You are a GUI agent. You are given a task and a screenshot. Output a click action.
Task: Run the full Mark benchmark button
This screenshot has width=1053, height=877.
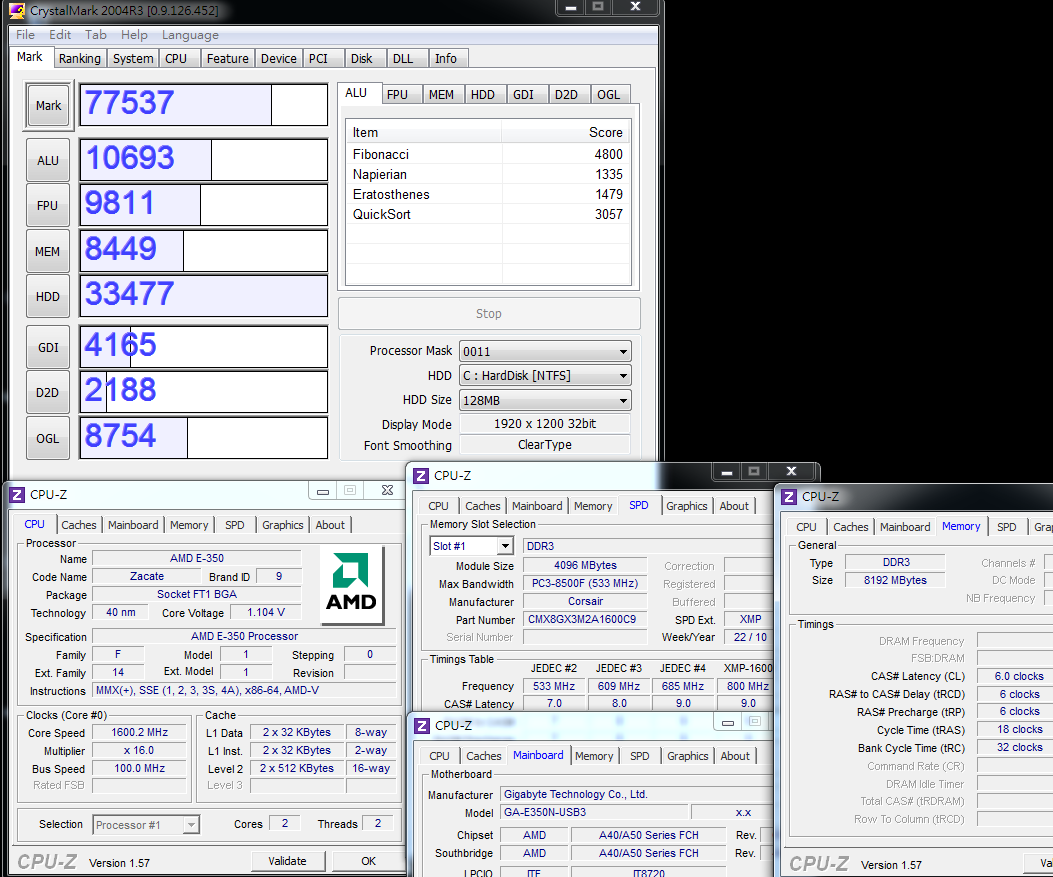pyautogui.click(x=48, y=105)
